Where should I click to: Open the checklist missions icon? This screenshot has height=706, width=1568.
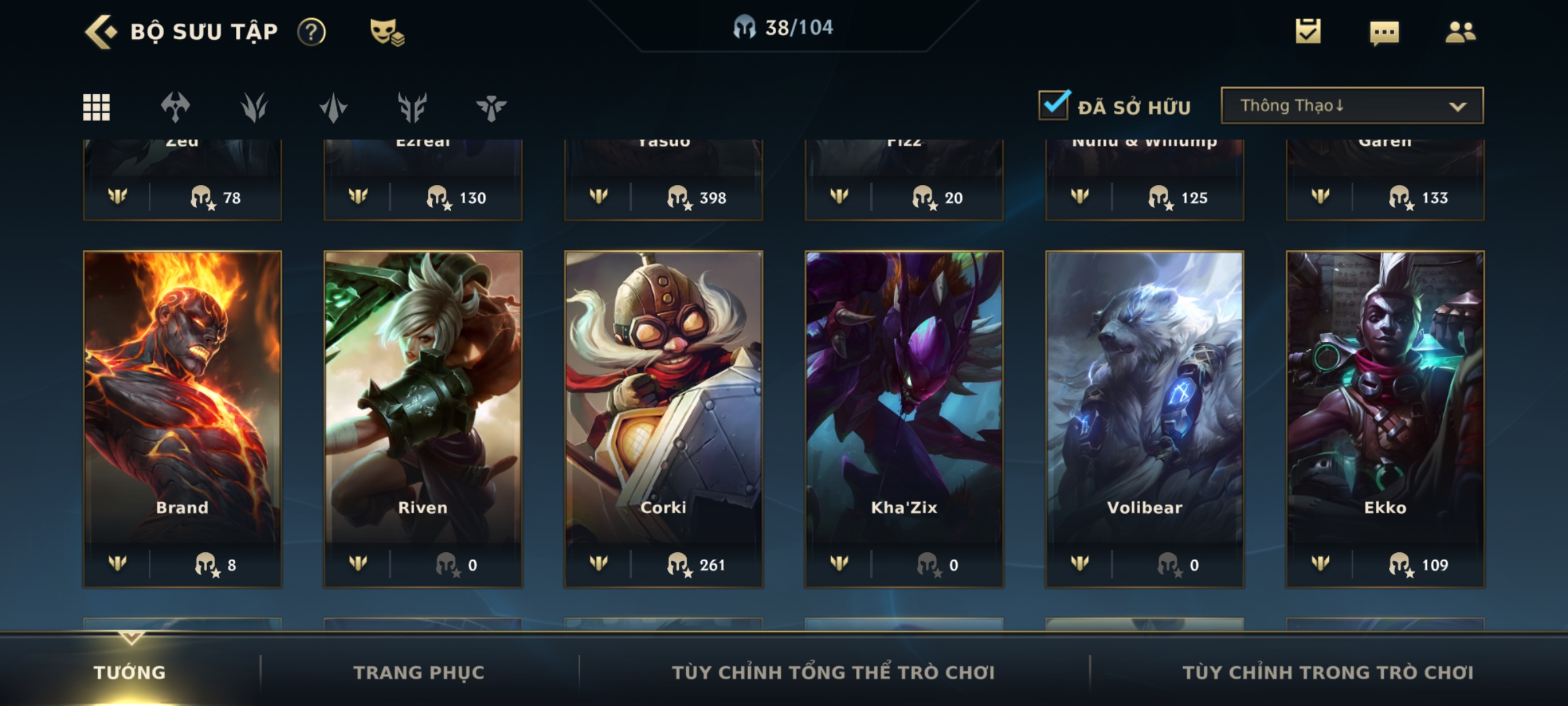point(1308,31)
